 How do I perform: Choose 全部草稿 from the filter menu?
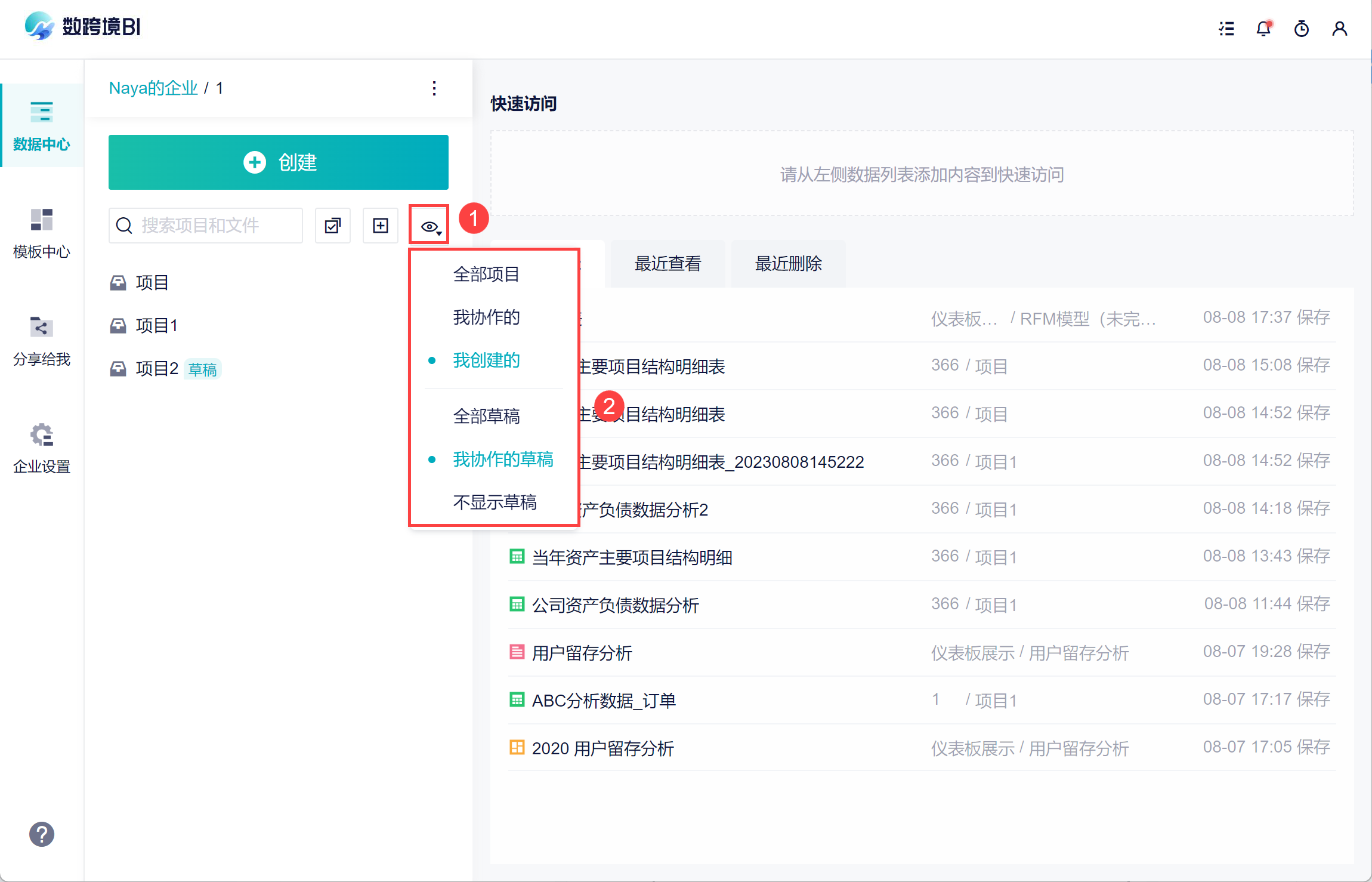(x=486, y=416)
